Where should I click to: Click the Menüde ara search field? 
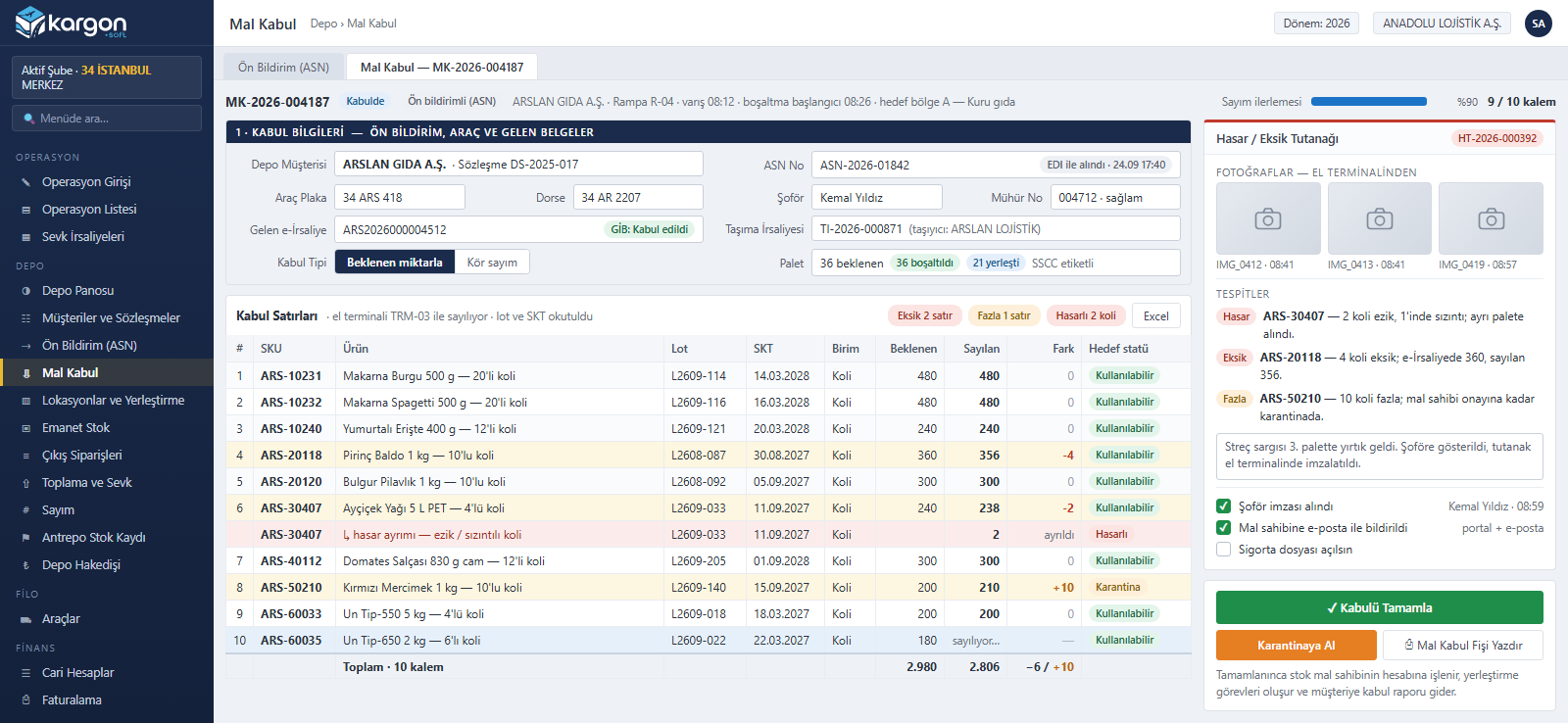click(107, 119)
